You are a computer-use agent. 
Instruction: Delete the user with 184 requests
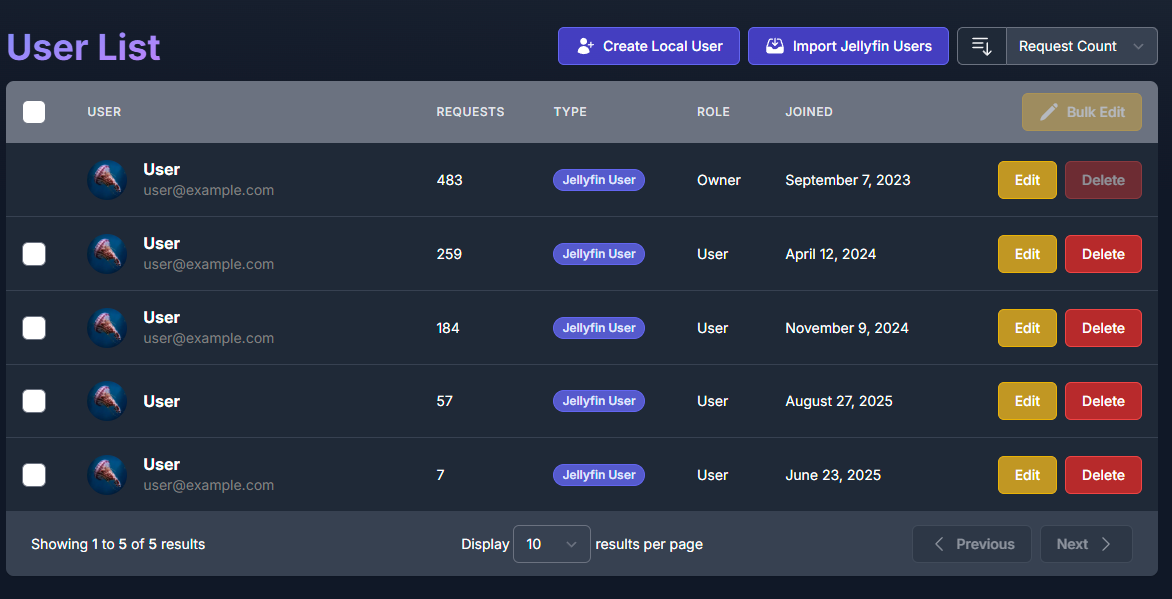(x=1103, y=327)
